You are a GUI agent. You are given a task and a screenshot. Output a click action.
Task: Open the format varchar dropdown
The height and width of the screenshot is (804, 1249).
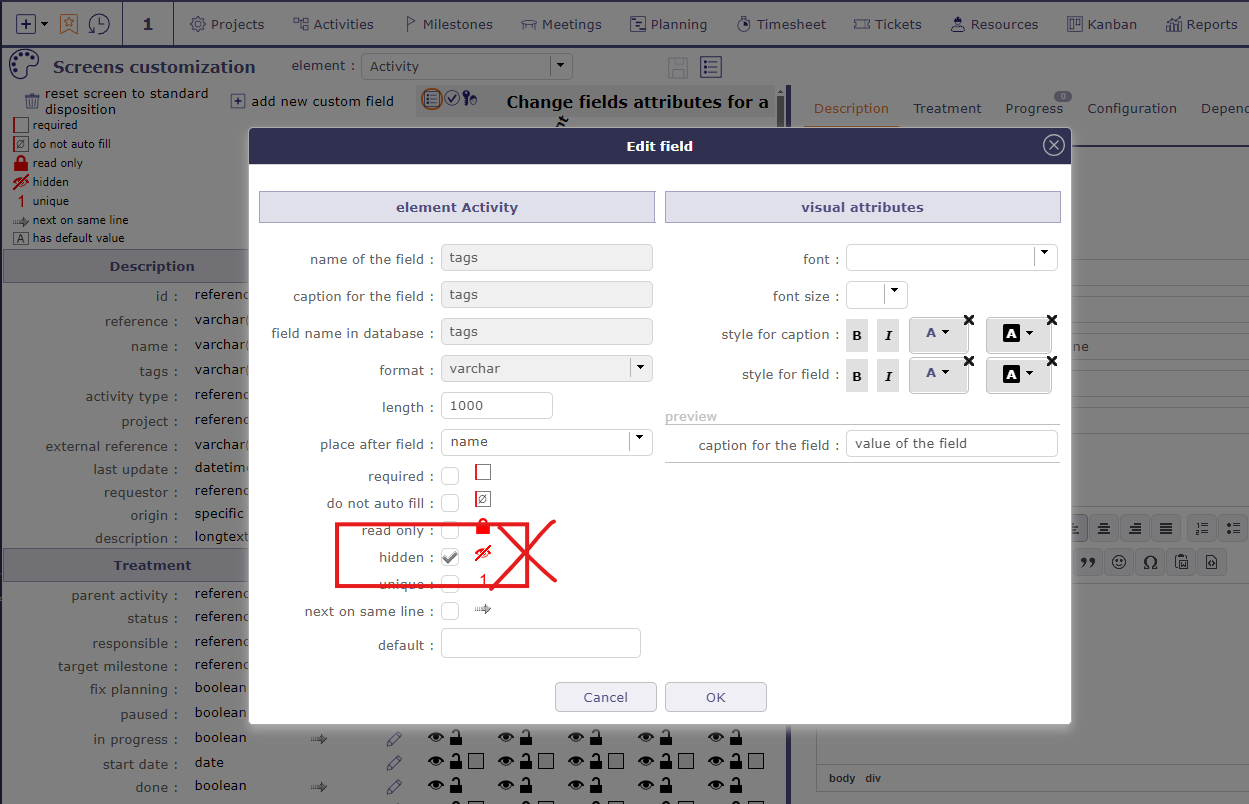pyautogui.click(x=640, y=368)
